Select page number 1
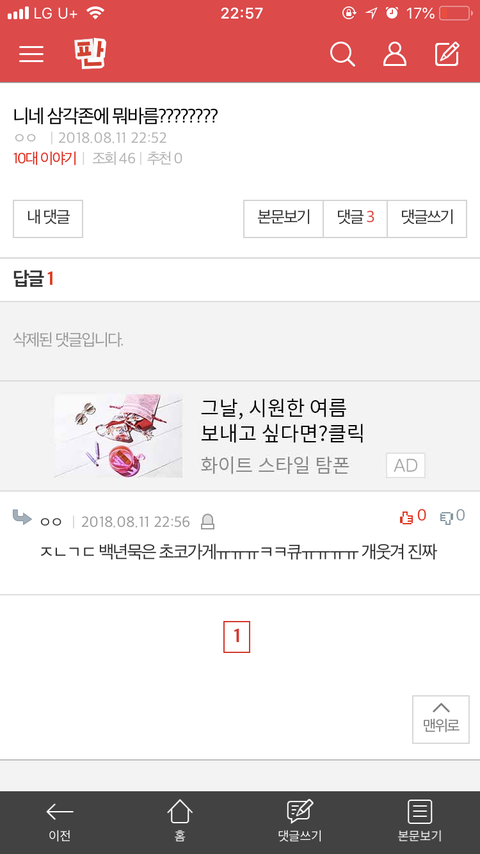This screenshot has width=480, height=854. pyautogui.click(x=236, y=637)
